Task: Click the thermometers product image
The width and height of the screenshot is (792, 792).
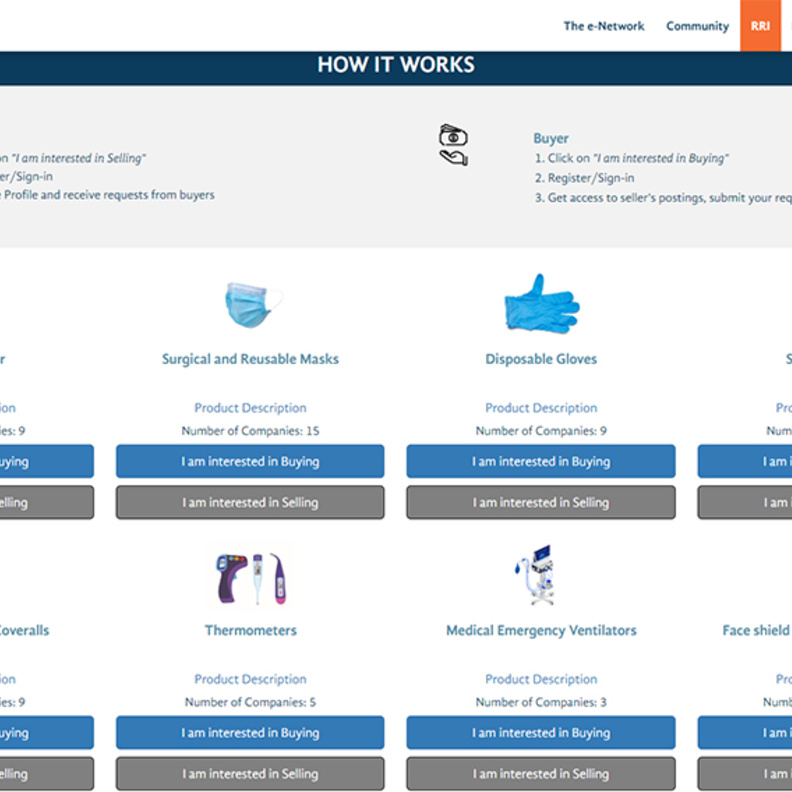Action: click(251, 579)
